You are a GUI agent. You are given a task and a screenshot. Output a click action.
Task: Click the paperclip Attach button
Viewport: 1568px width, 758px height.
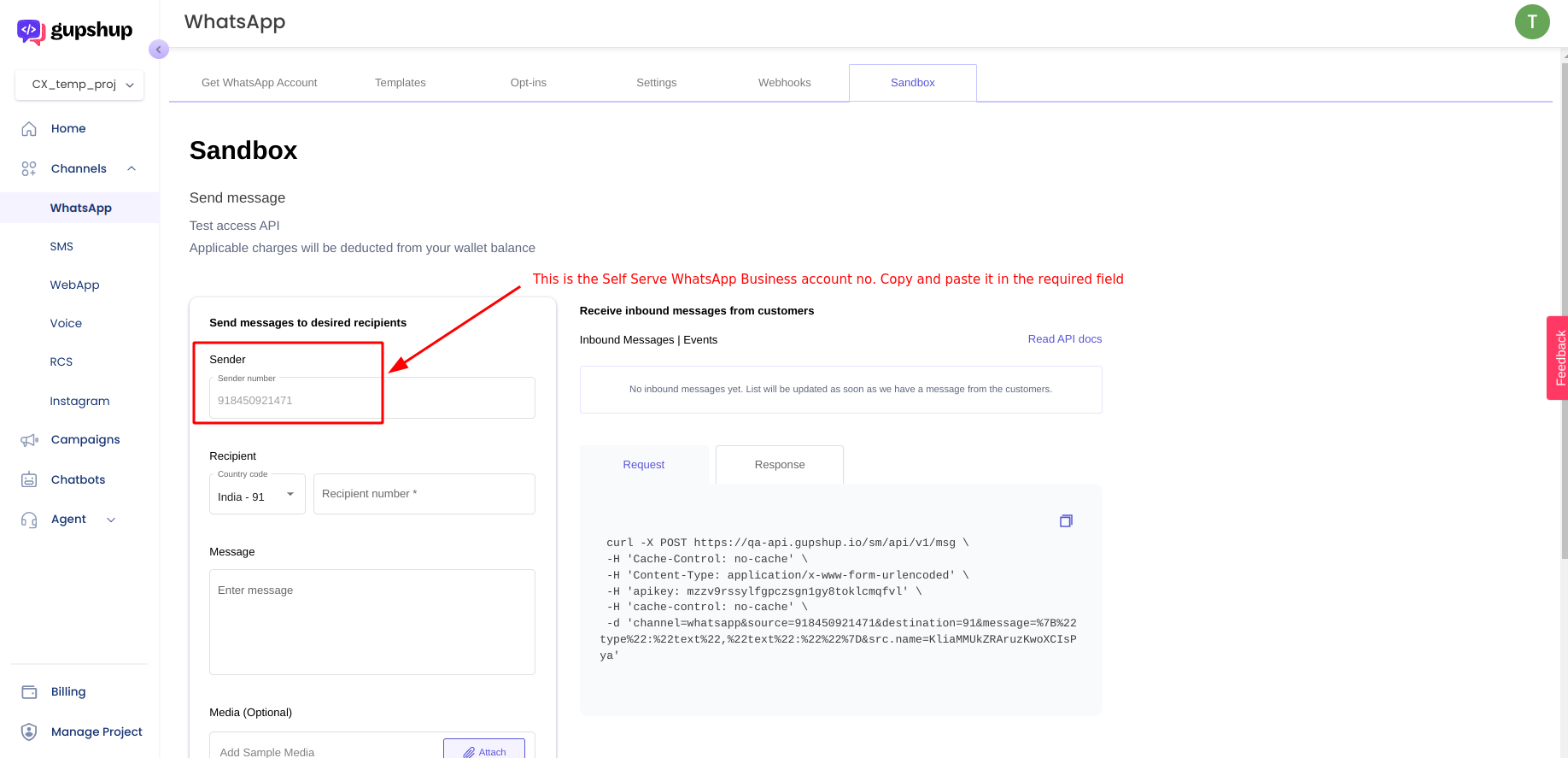pyautogui.click(x=484, y=750)
